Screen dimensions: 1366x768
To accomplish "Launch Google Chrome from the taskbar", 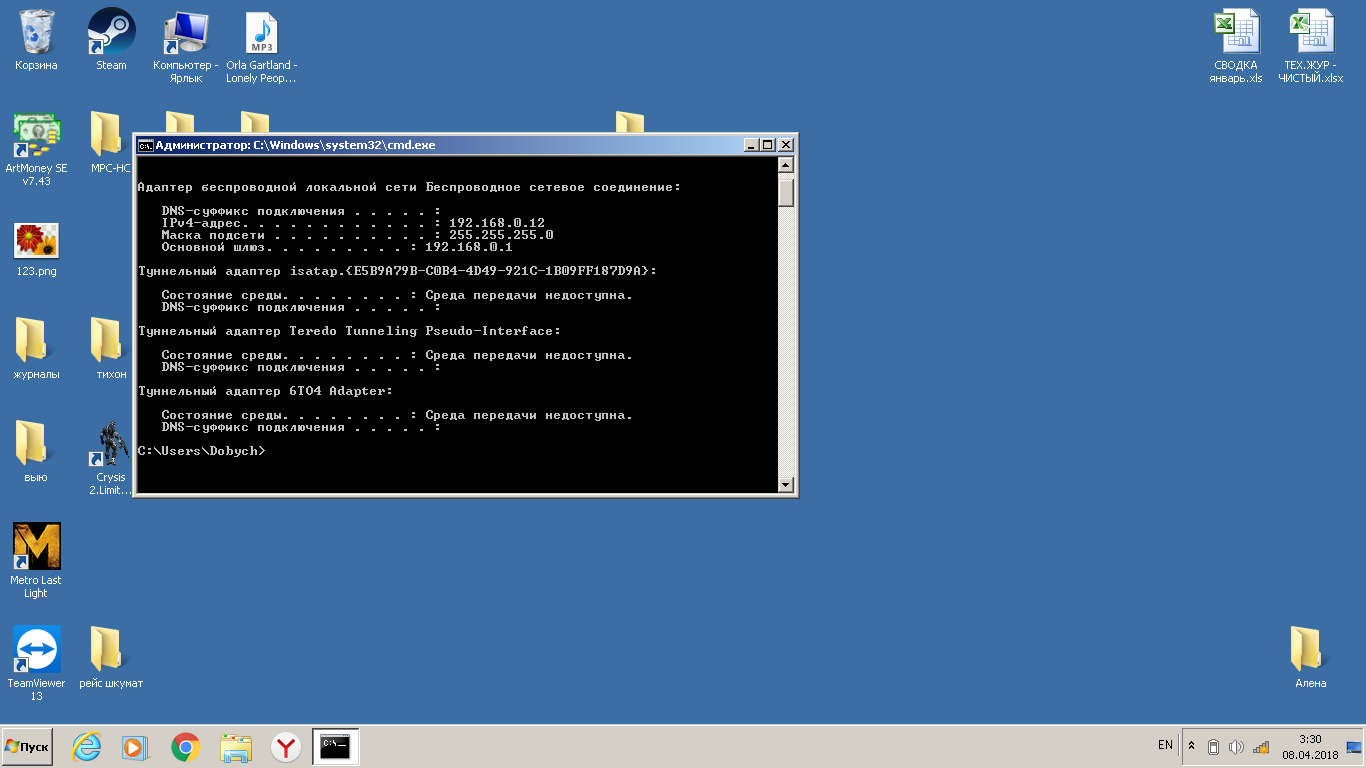I will coord(185,747).
